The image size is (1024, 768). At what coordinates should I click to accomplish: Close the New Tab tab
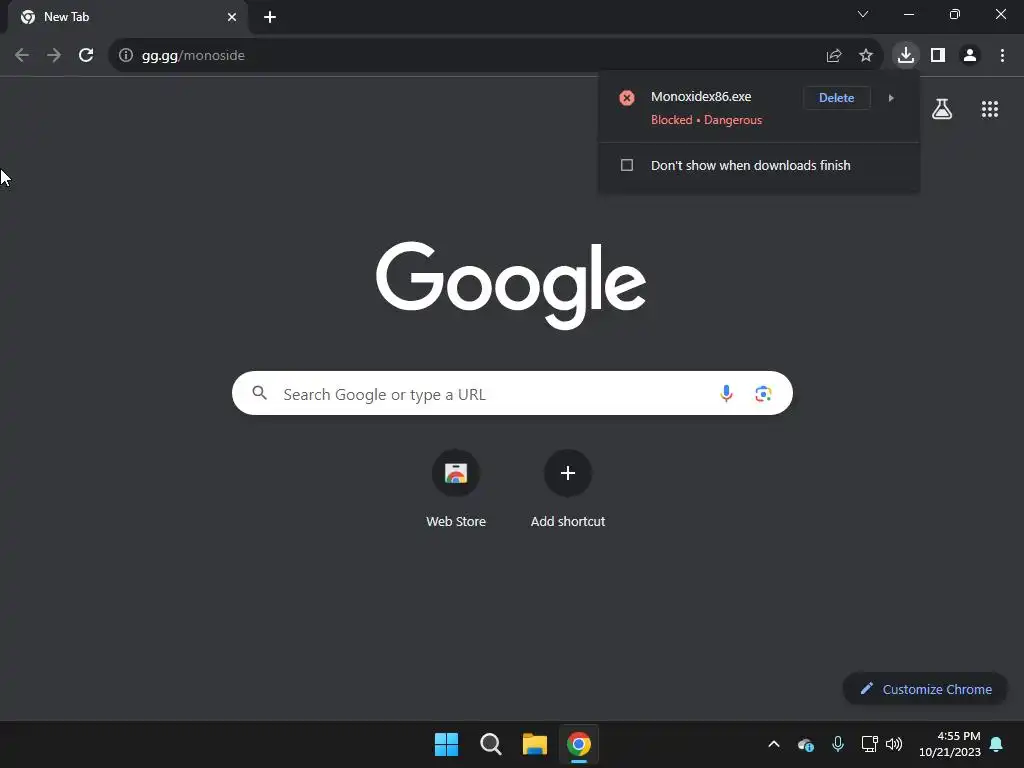click(232, 17)
